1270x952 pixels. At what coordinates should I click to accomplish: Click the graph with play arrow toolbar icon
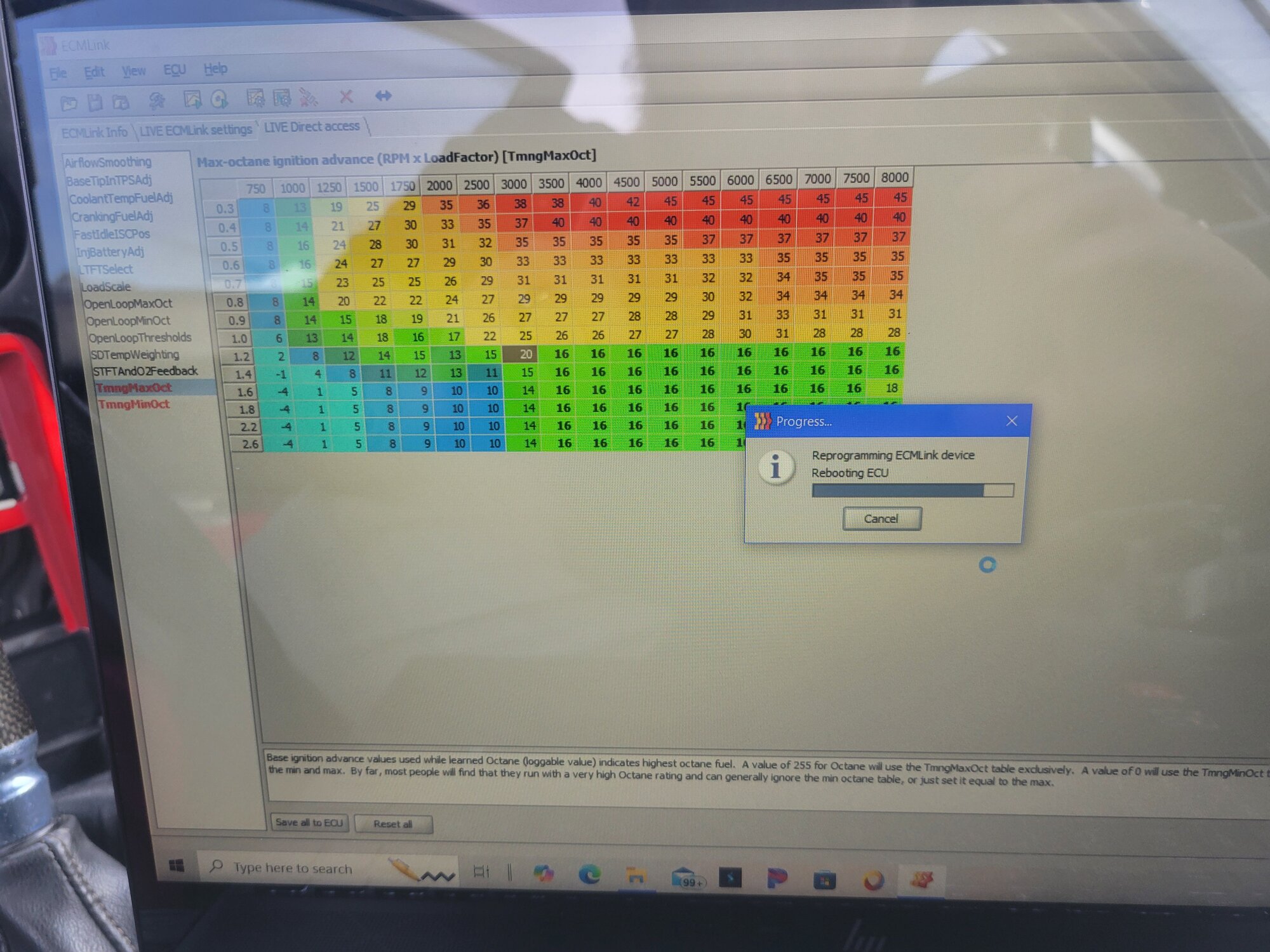point(192,99)
